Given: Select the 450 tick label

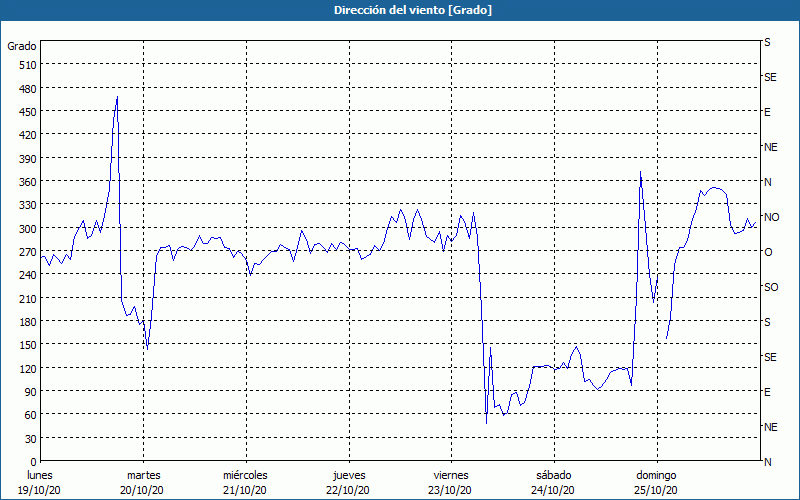Looking at the screenshot, I should pyautogui.click(x=29, y=112).
